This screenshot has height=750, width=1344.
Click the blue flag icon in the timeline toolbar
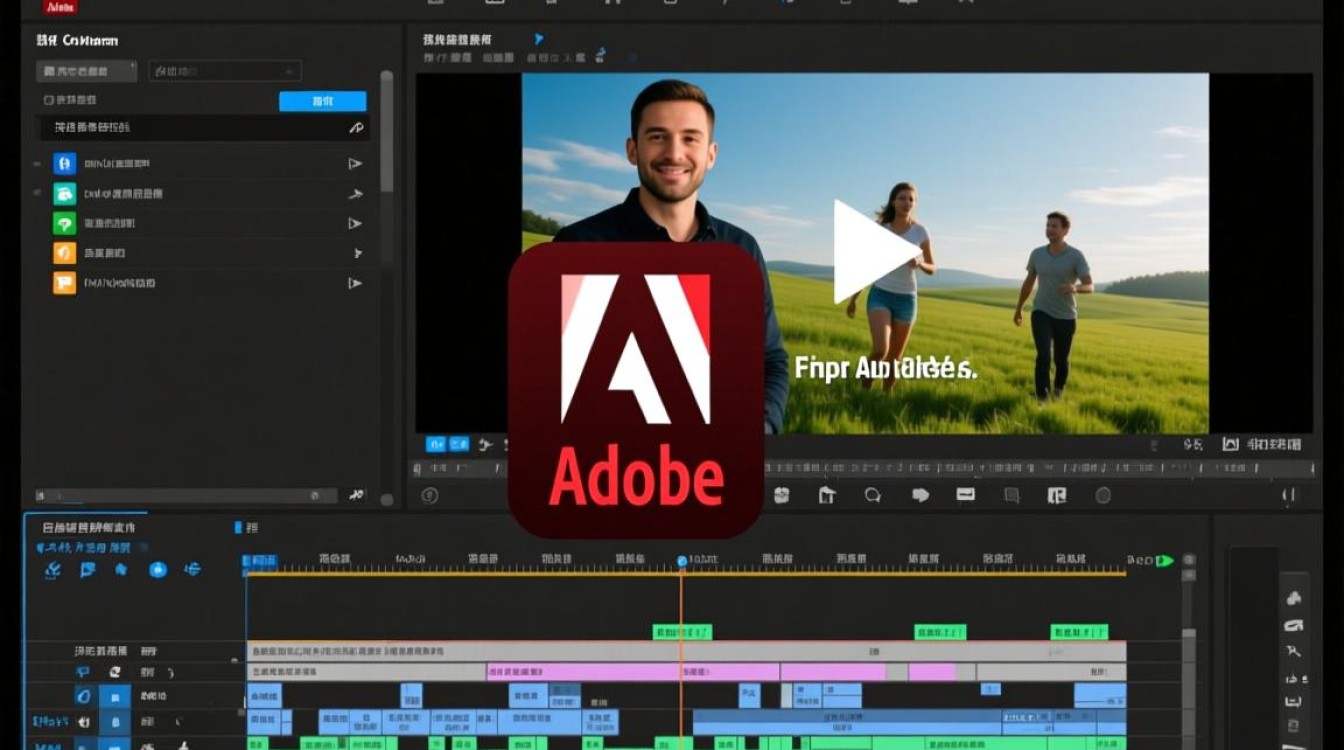(87, 570)
